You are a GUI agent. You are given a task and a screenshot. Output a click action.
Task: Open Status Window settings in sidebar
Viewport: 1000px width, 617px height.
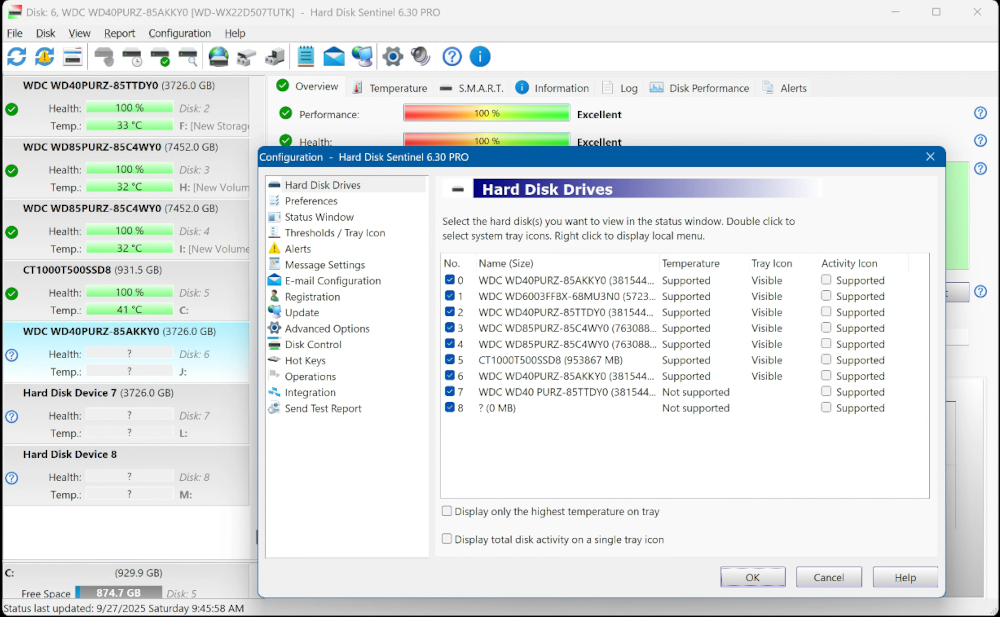pyautogui.click(x=319, y=217)
